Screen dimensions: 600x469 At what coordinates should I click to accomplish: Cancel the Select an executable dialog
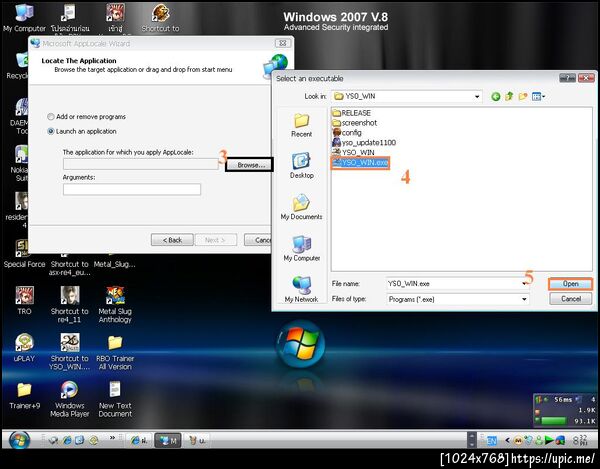click(571, 299)
